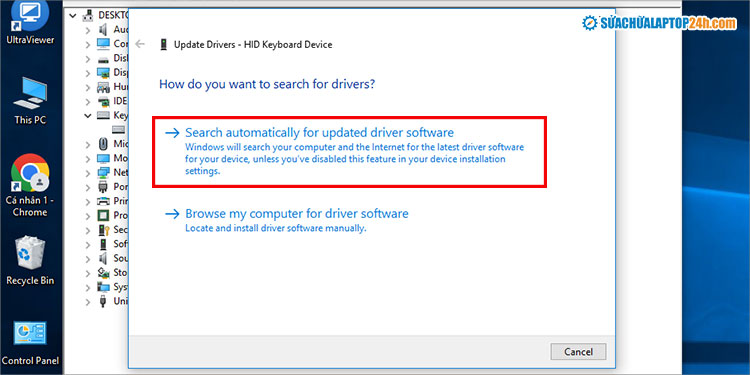
Task: Expand the Monitors category chevron
Action: point(88,158)
